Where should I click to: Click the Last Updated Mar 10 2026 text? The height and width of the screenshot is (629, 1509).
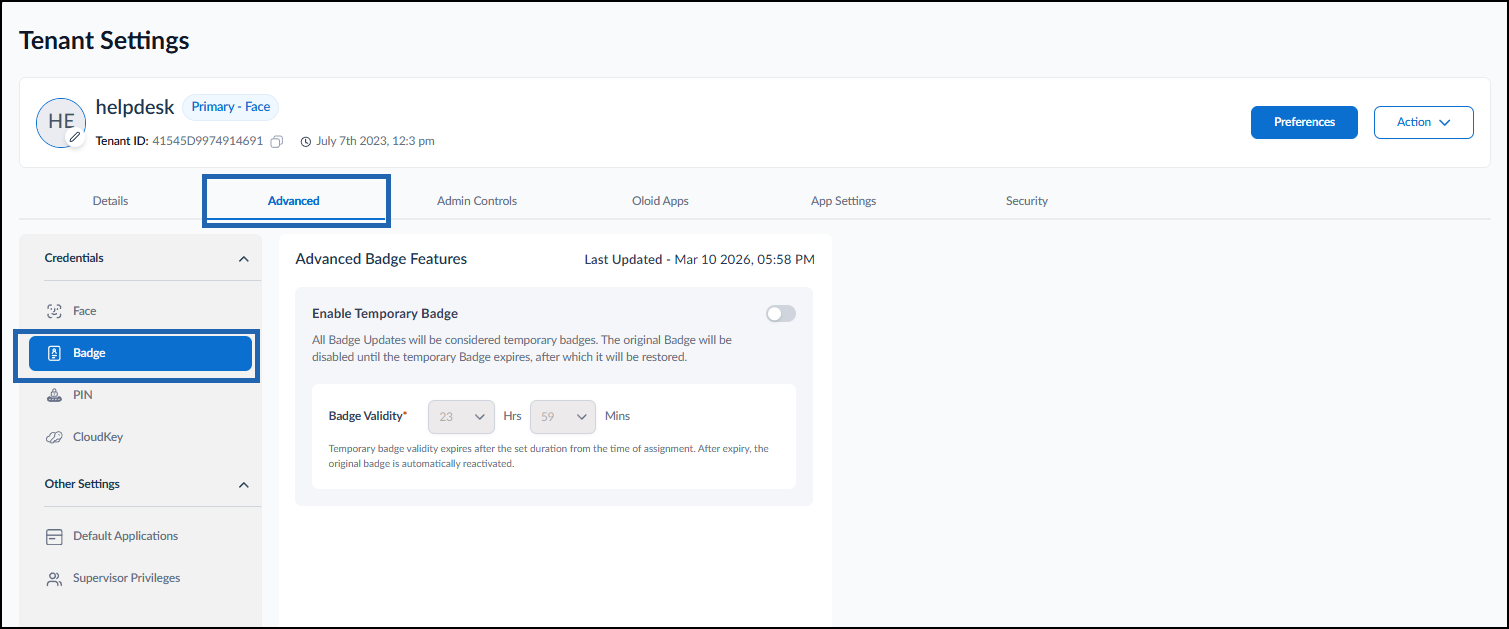tap(699, 260)
